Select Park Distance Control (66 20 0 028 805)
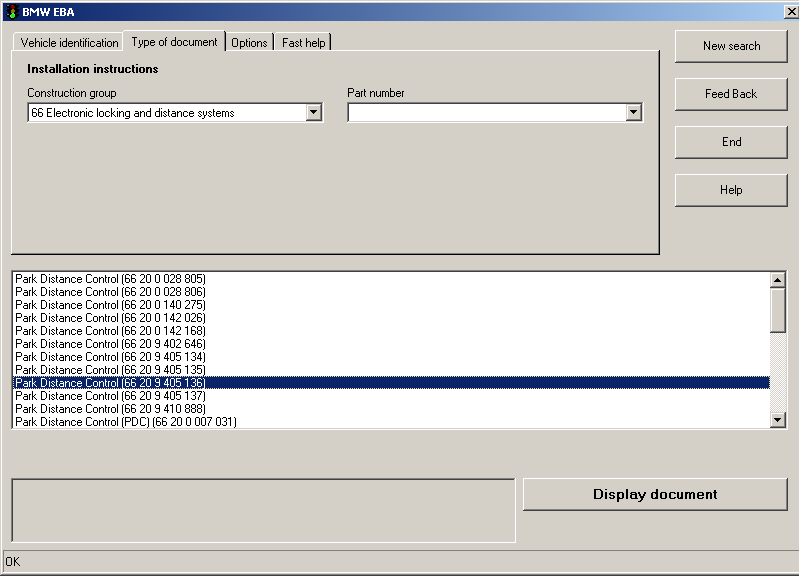The height and width of the screenshot is (576, 799). (111, 279)
